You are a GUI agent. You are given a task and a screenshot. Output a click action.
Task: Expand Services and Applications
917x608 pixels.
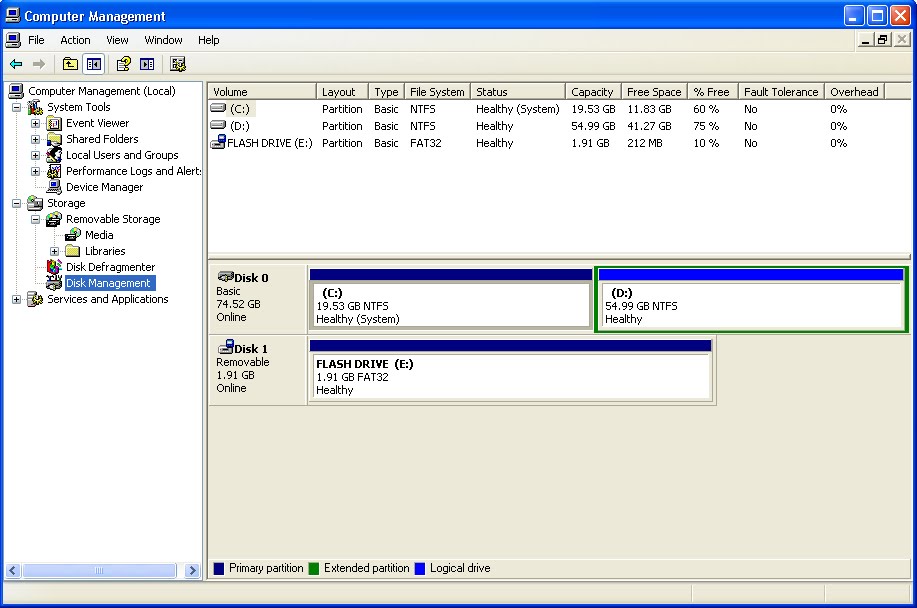coord(15,299)
